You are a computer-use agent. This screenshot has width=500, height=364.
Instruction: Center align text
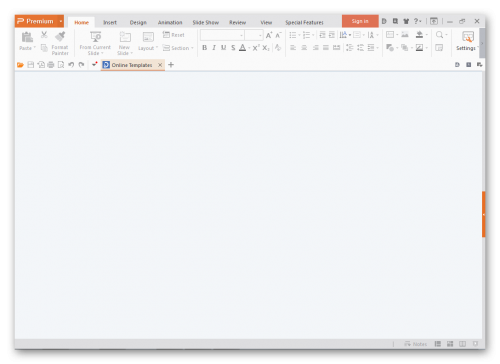(x=304, y=48)
